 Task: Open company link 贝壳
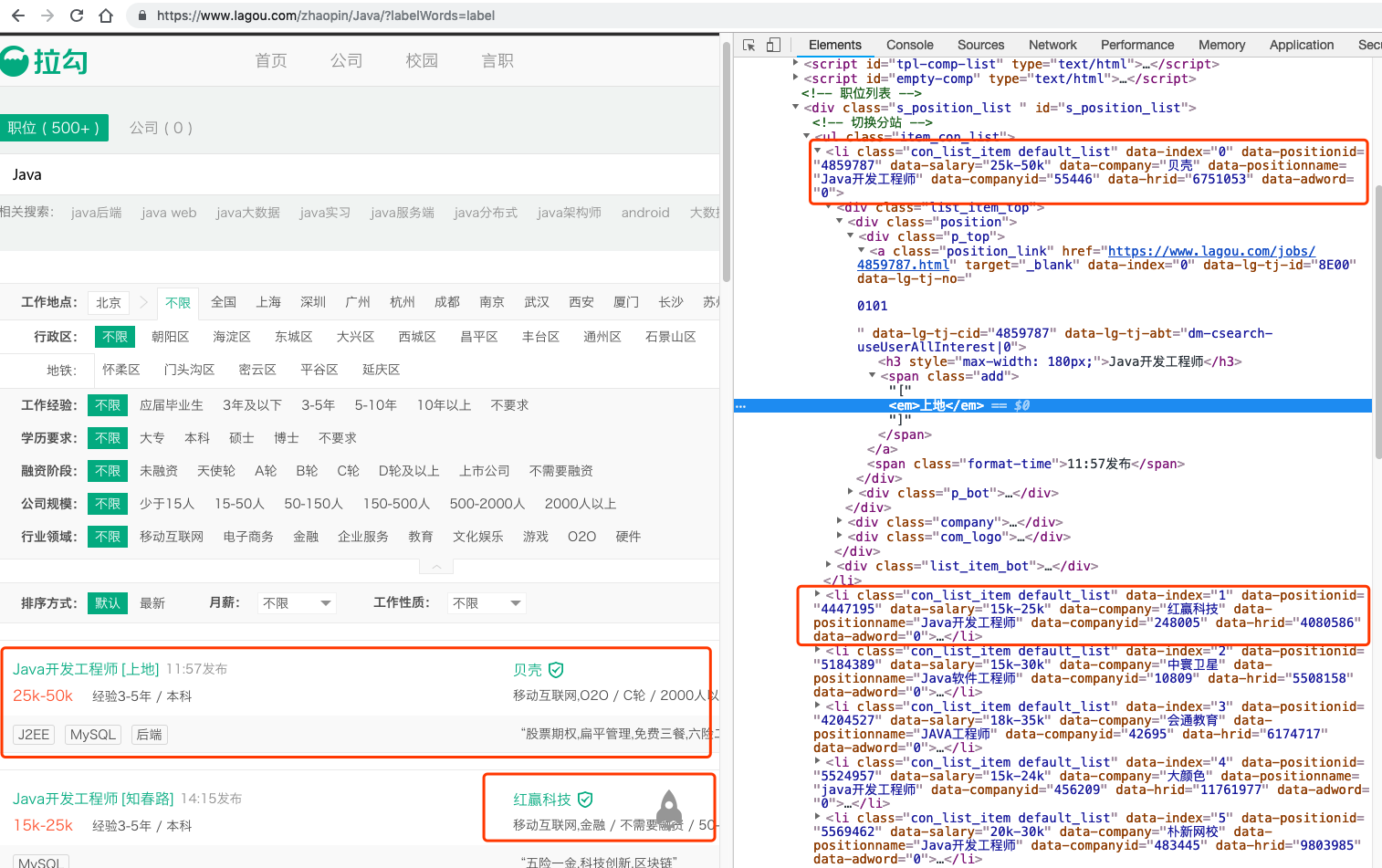[x=528, y=670]
